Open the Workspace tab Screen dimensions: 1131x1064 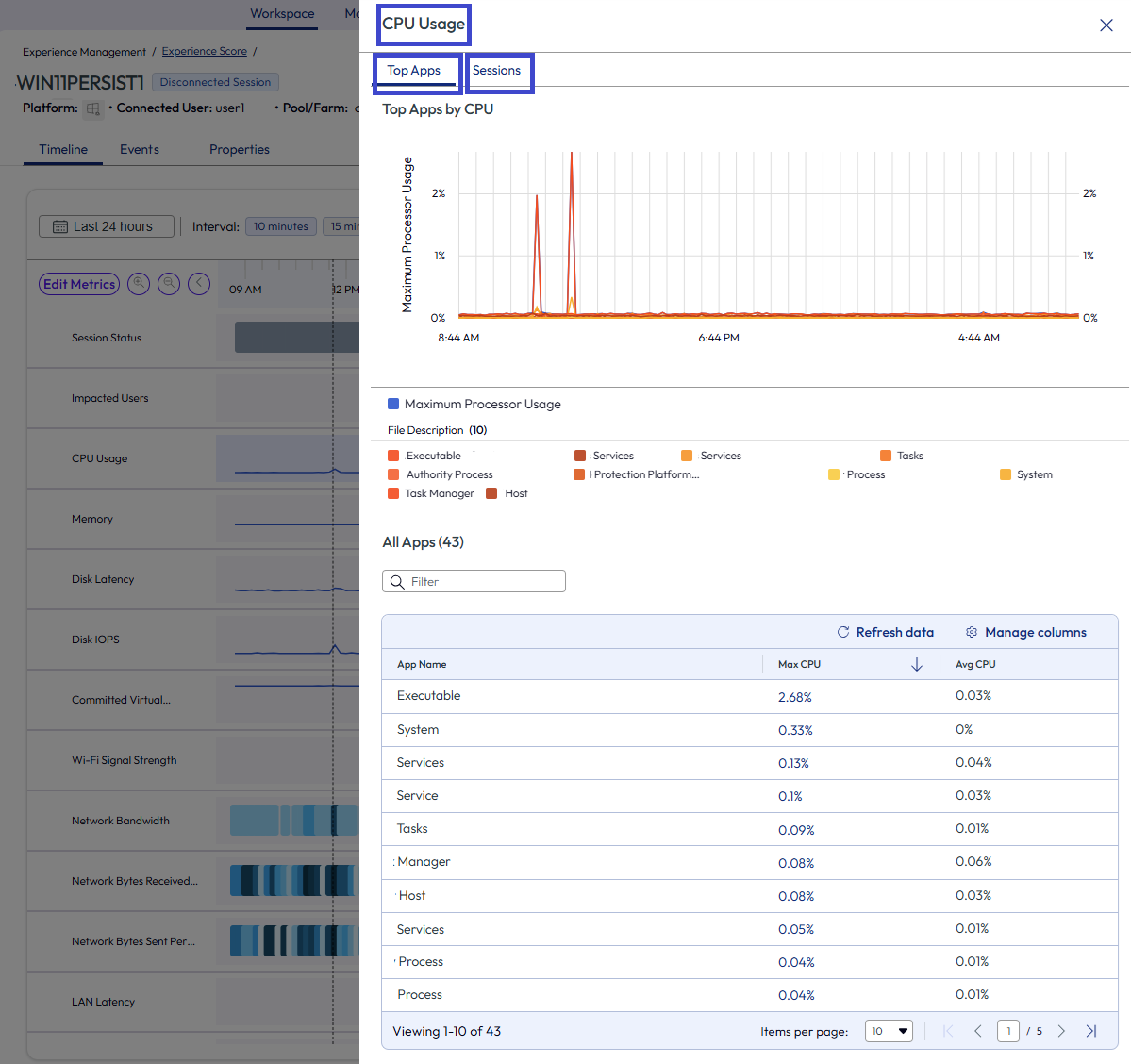click(282, 14)
